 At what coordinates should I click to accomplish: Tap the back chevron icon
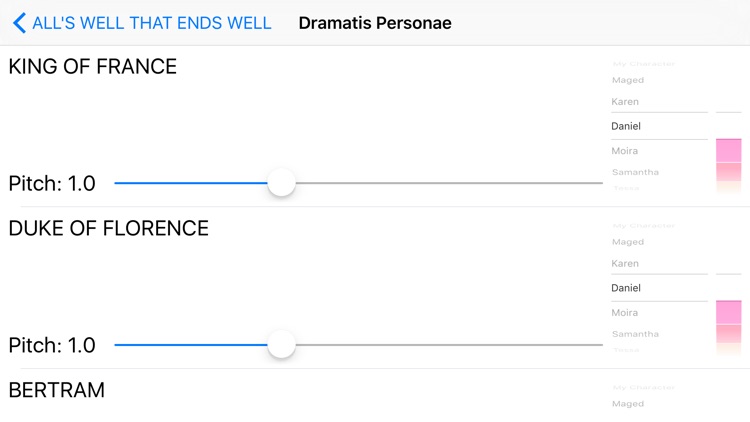point(19,23)
